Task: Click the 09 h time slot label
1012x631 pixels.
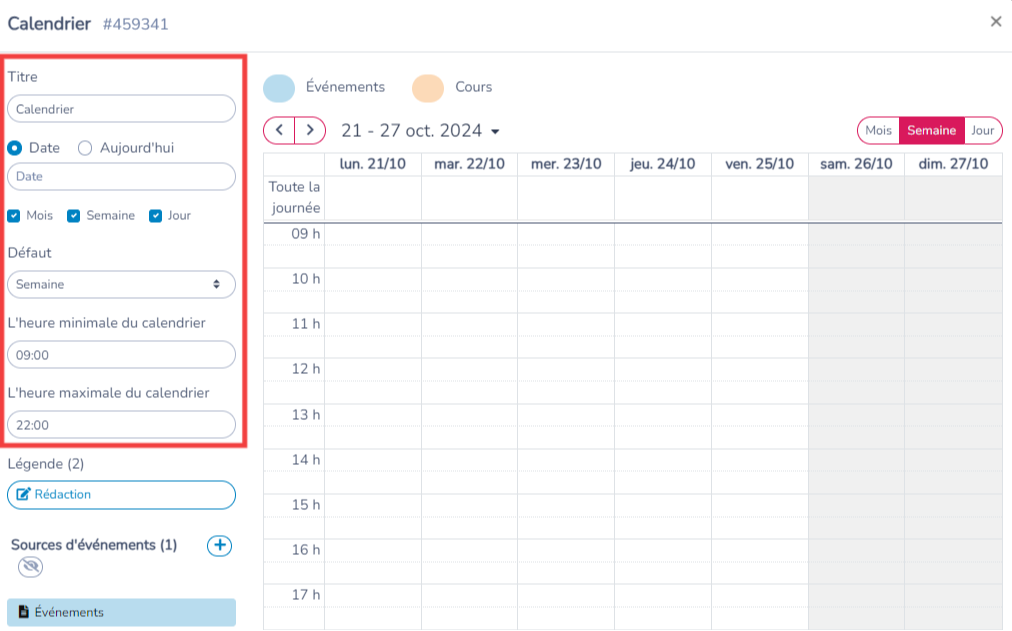Action: point(305,234)
